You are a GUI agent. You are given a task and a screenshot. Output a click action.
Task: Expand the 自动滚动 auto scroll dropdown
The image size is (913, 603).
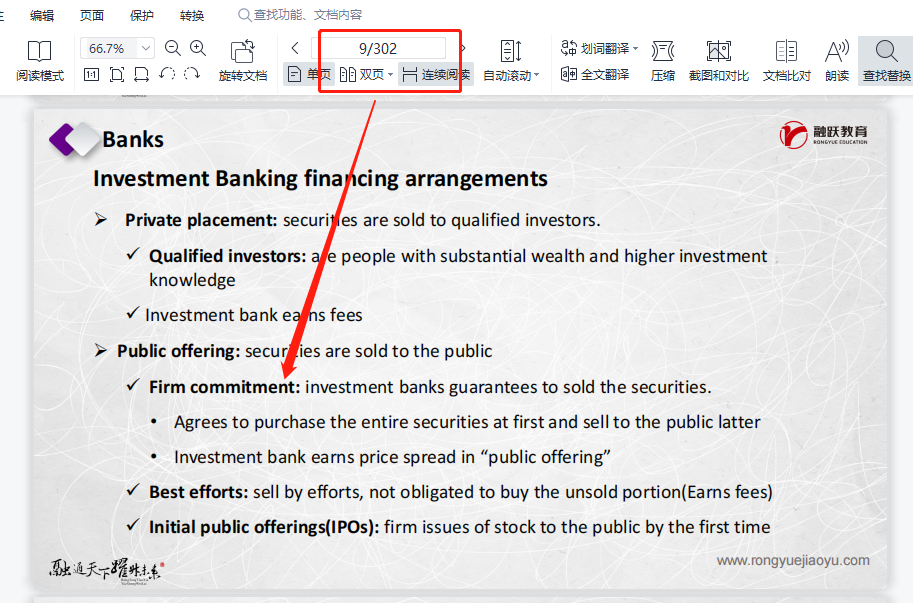coord(536,75)
